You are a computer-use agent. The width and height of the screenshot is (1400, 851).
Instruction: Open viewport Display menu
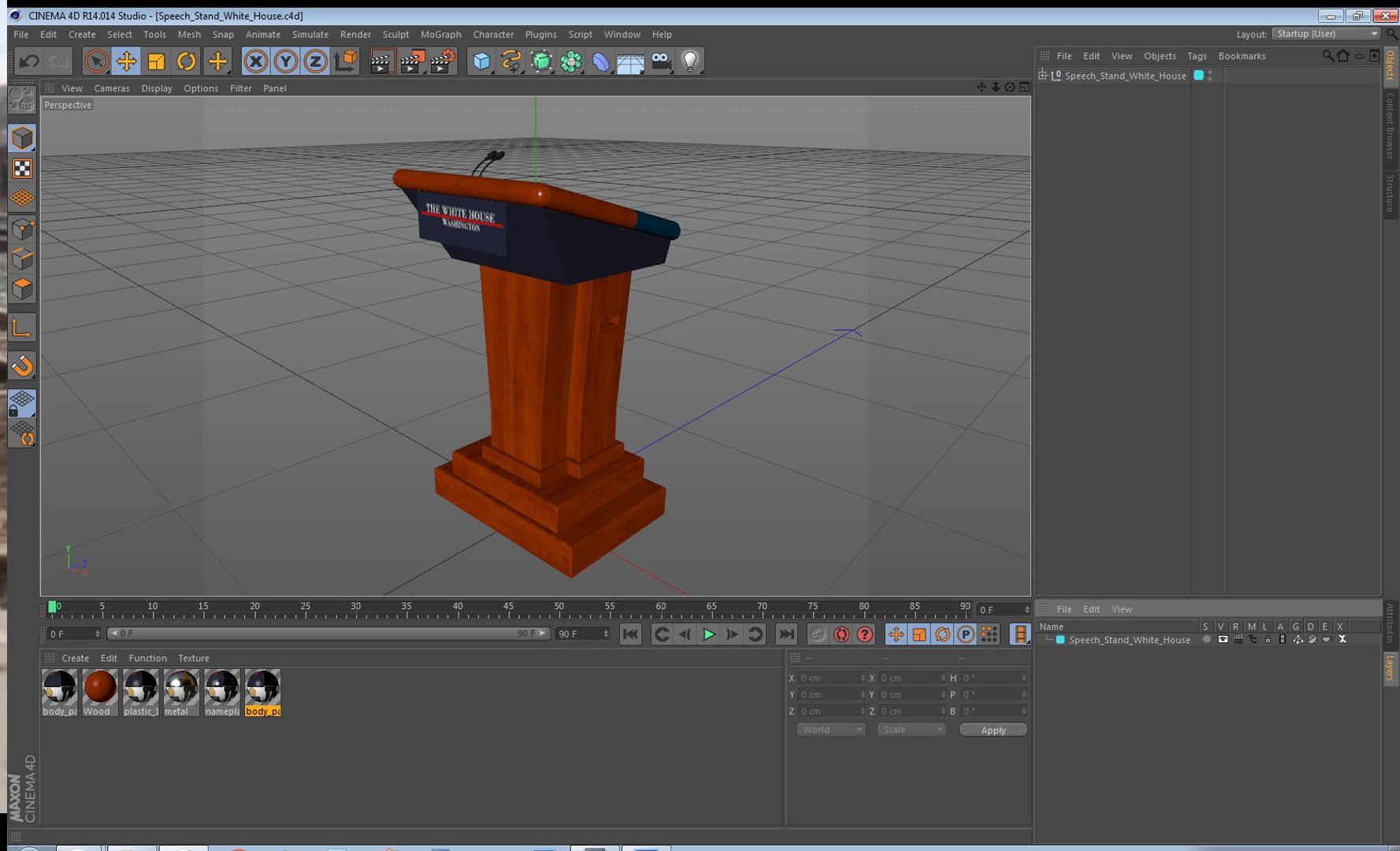click(x=156, y=88)
